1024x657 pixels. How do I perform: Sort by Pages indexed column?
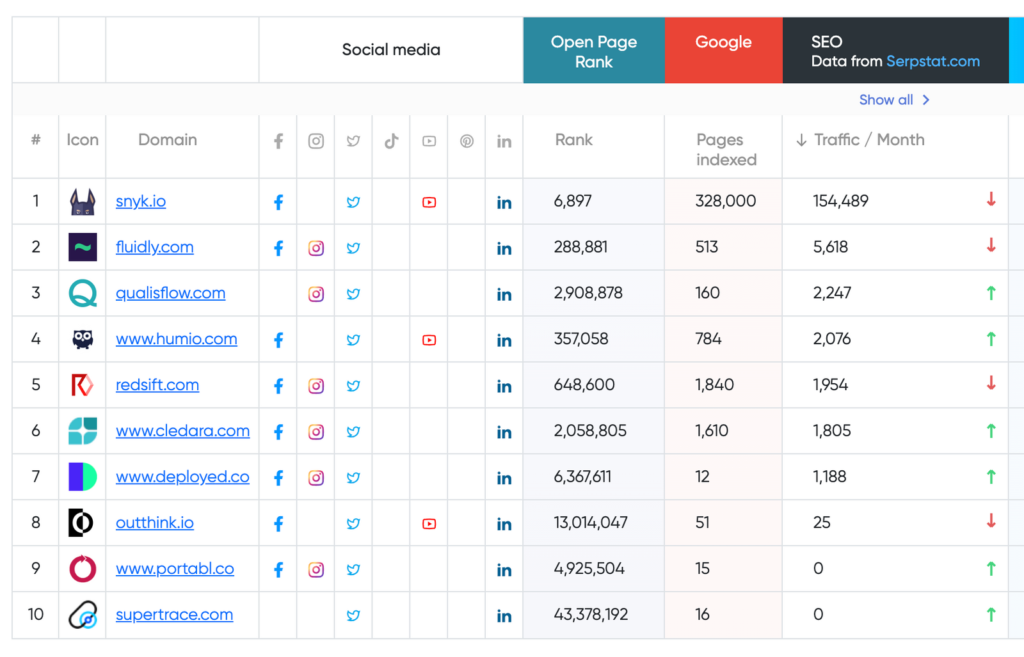click(x=726, y=150)
